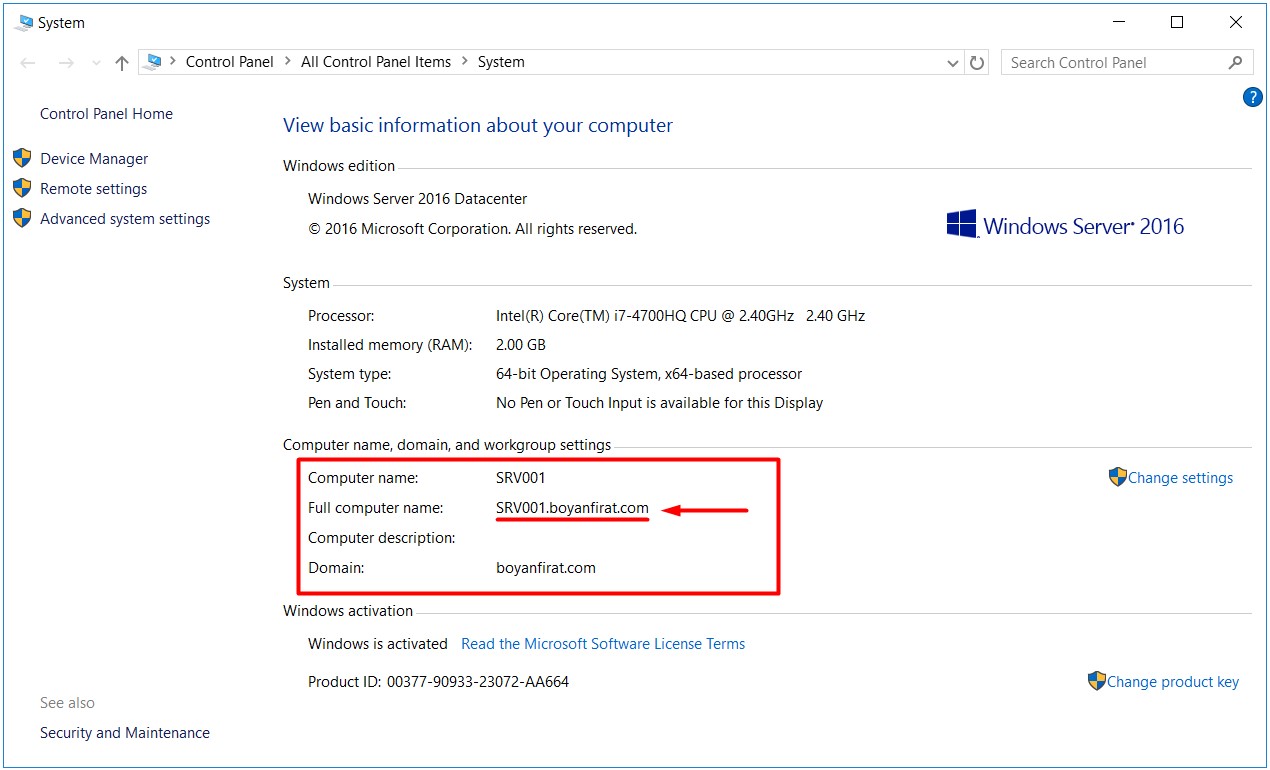Expand chevron after All Control Panel Items
Viewport: 1270px width, 770px height.
click(465, 62)
